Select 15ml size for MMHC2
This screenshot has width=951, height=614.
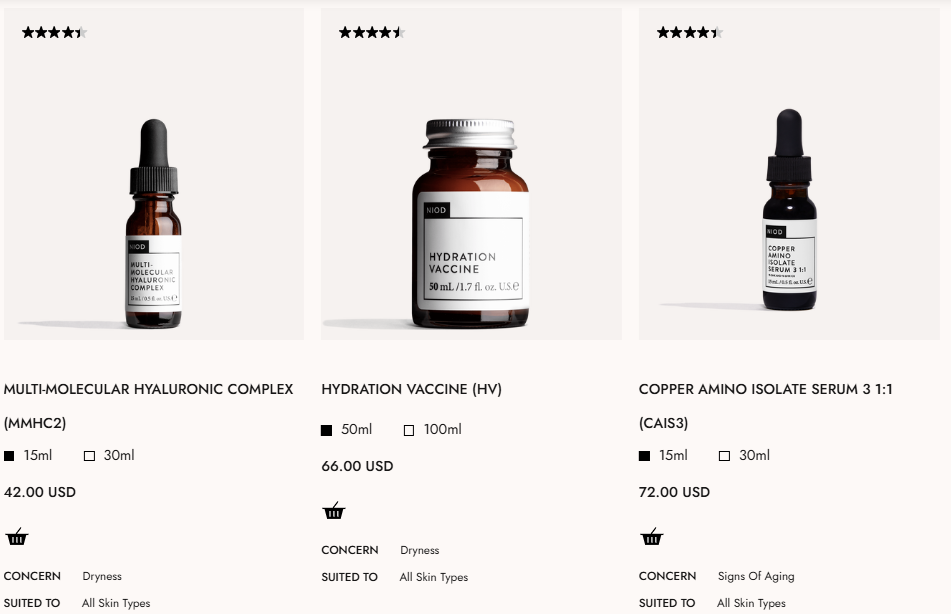[x=28, y=456]
